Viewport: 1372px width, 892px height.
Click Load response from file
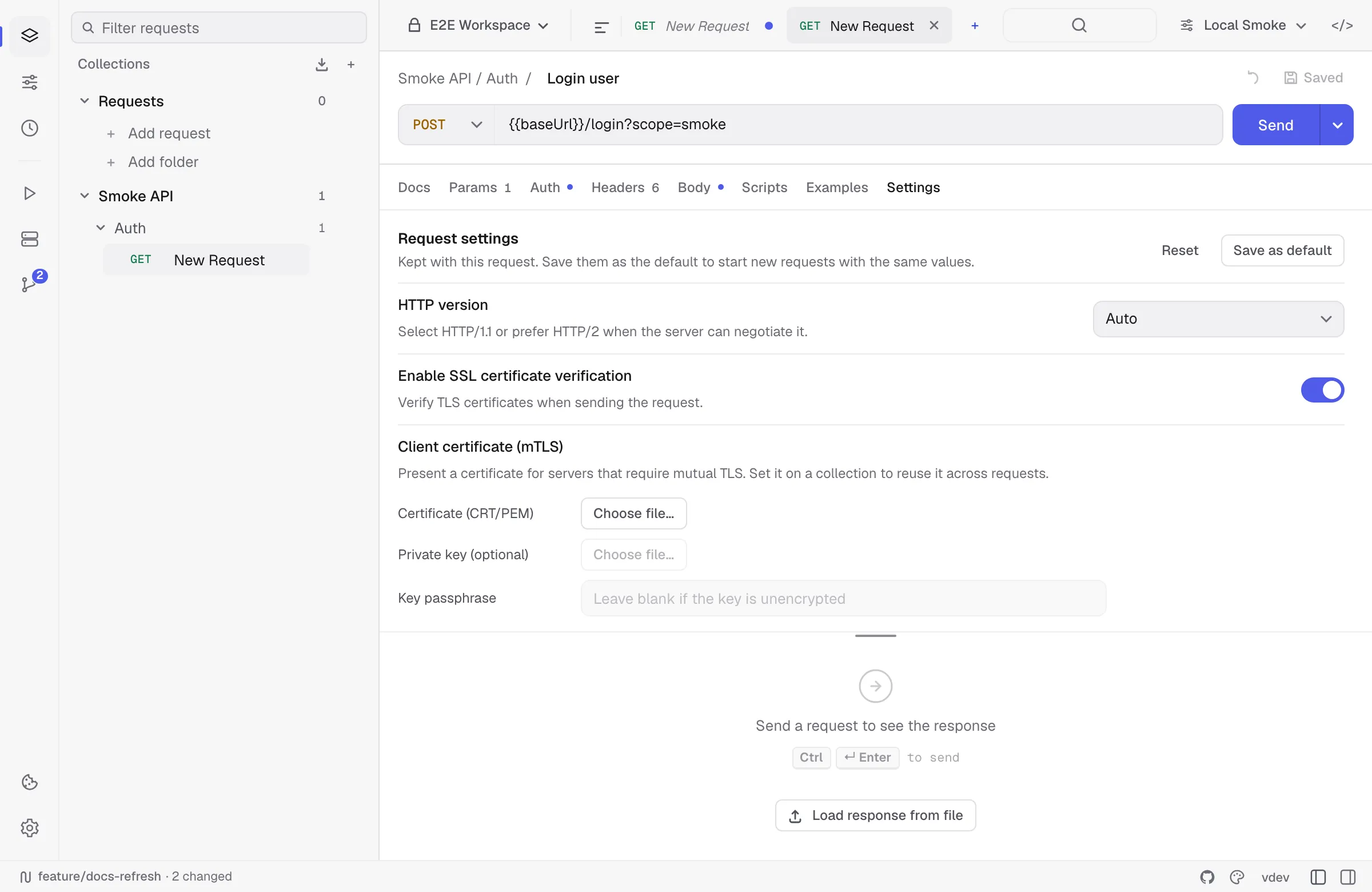pyautogui.click(x=875, y=815)
